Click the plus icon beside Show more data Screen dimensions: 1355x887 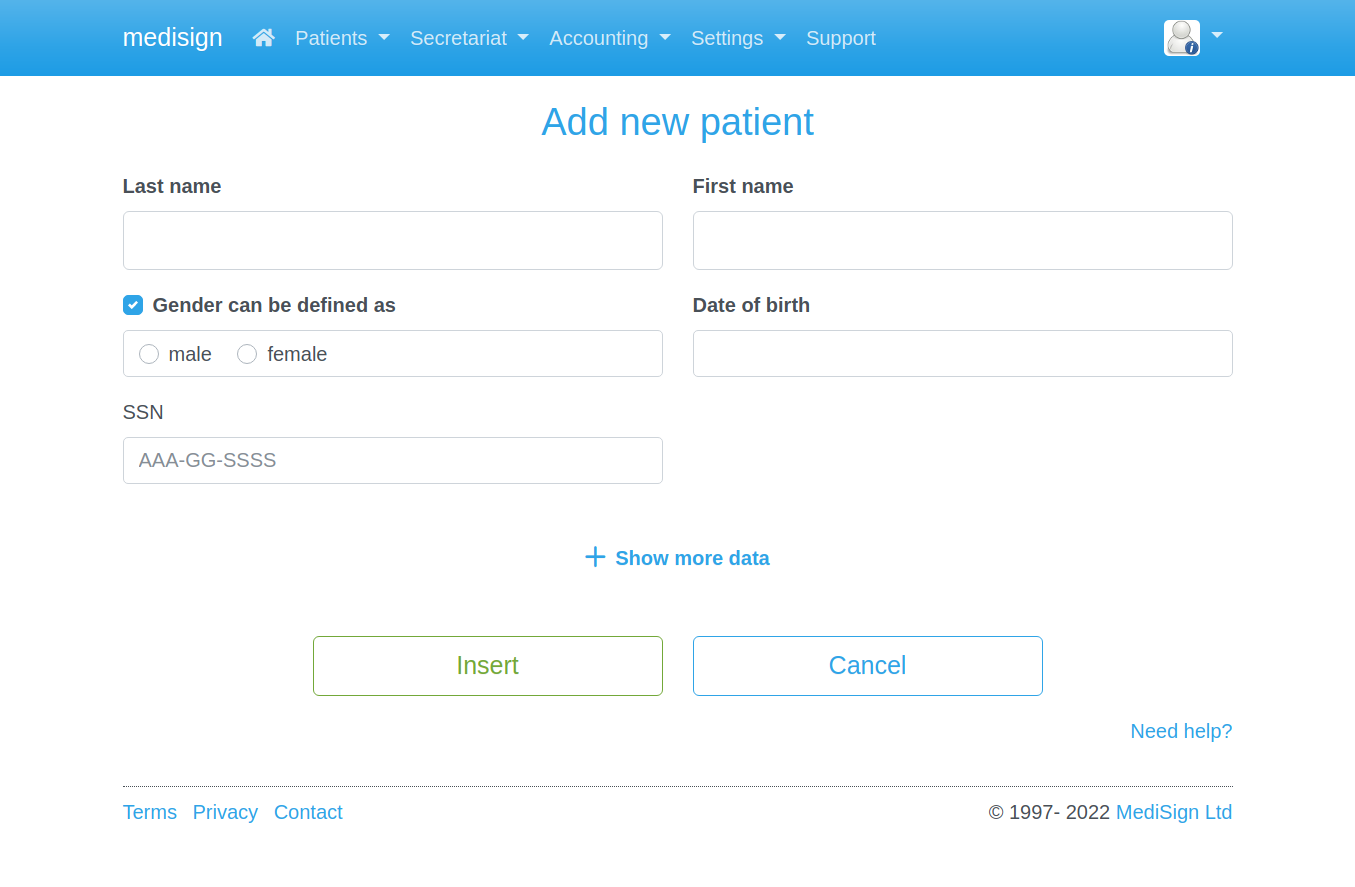click(595, 557)
